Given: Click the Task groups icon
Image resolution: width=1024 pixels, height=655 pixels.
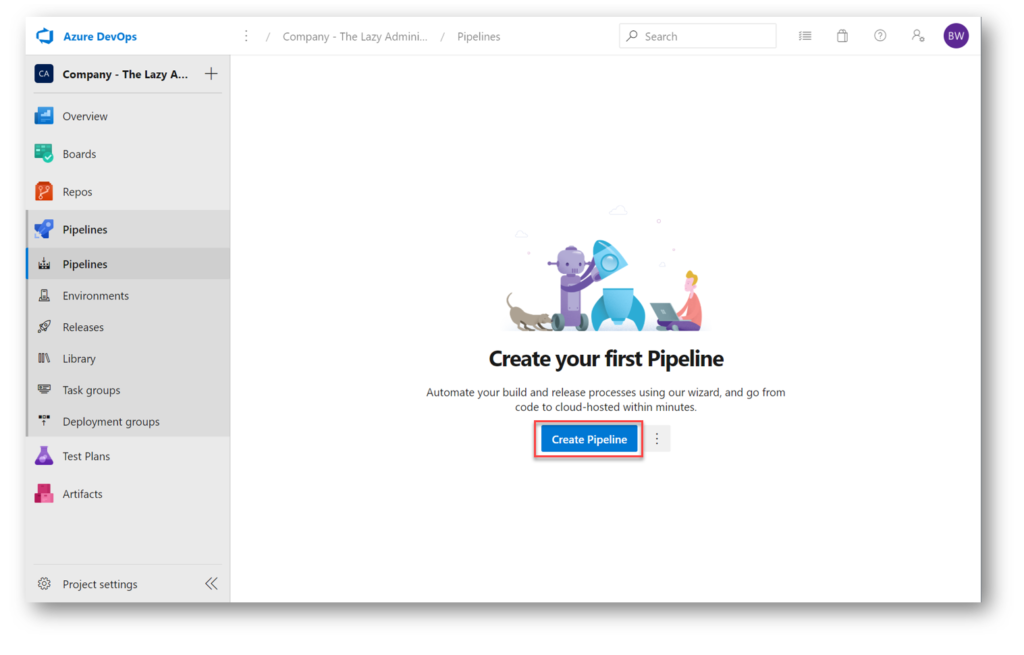Looking at the screenshot, I should pos(44,389).
